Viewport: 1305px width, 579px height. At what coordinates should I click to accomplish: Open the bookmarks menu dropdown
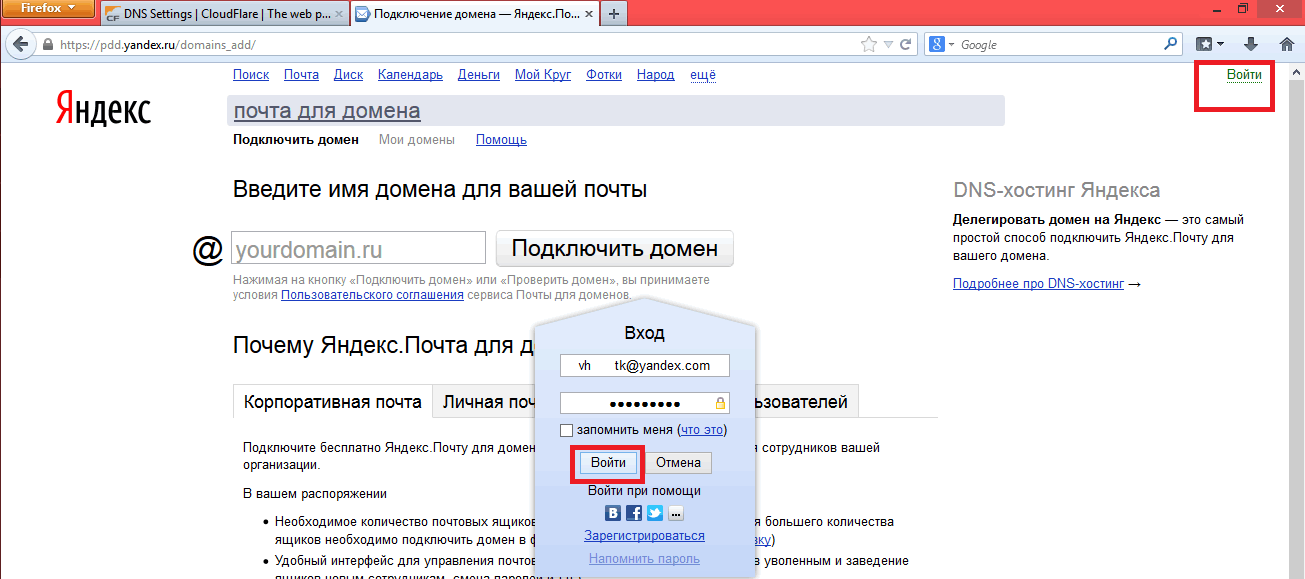tap(1210, 44)
